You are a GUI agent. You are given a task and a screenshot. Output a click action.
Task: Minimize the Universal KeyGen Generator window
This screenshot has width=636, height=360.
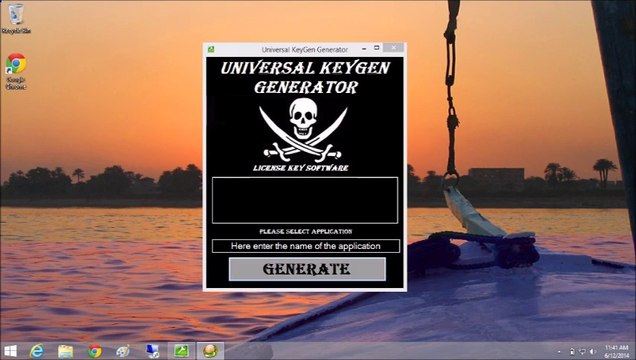coord(364,48)
